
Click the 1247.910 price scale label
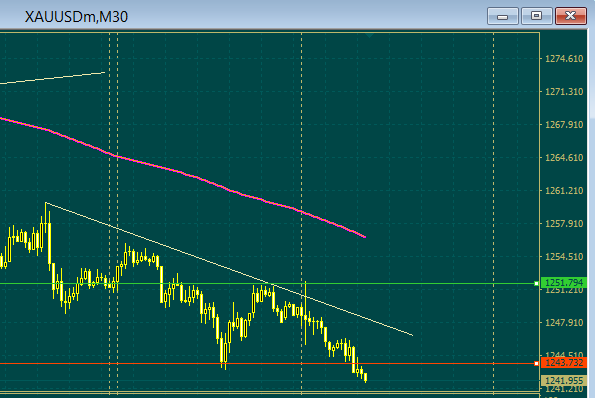point(564,323)
